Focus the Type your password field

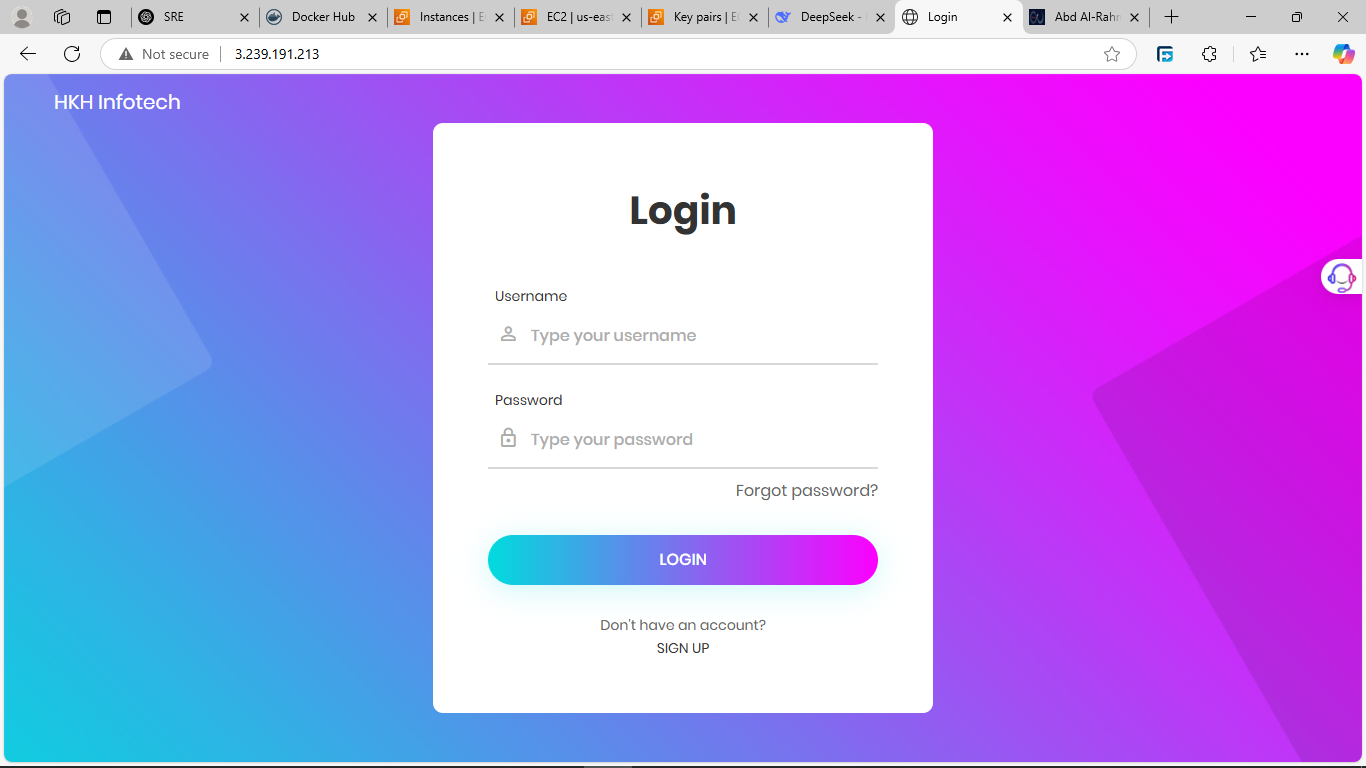(683, 439)
